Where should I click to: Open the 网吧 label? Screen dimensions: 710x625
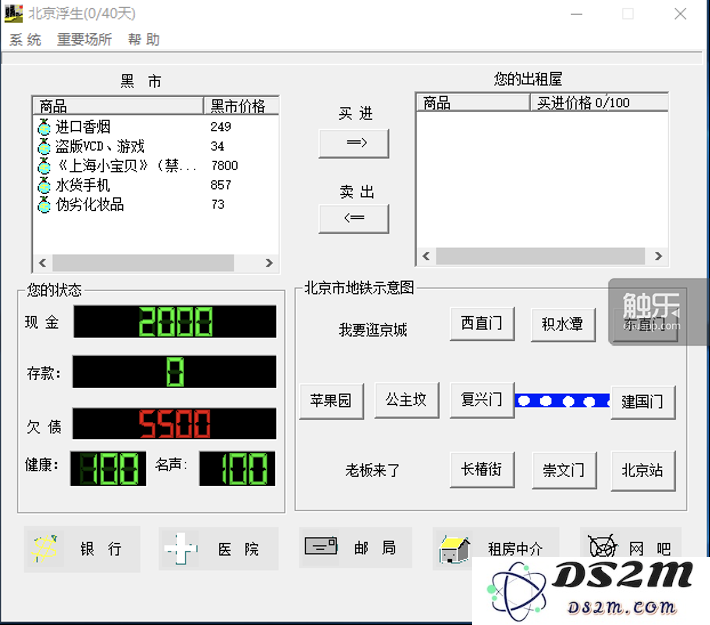coord(650,549)
